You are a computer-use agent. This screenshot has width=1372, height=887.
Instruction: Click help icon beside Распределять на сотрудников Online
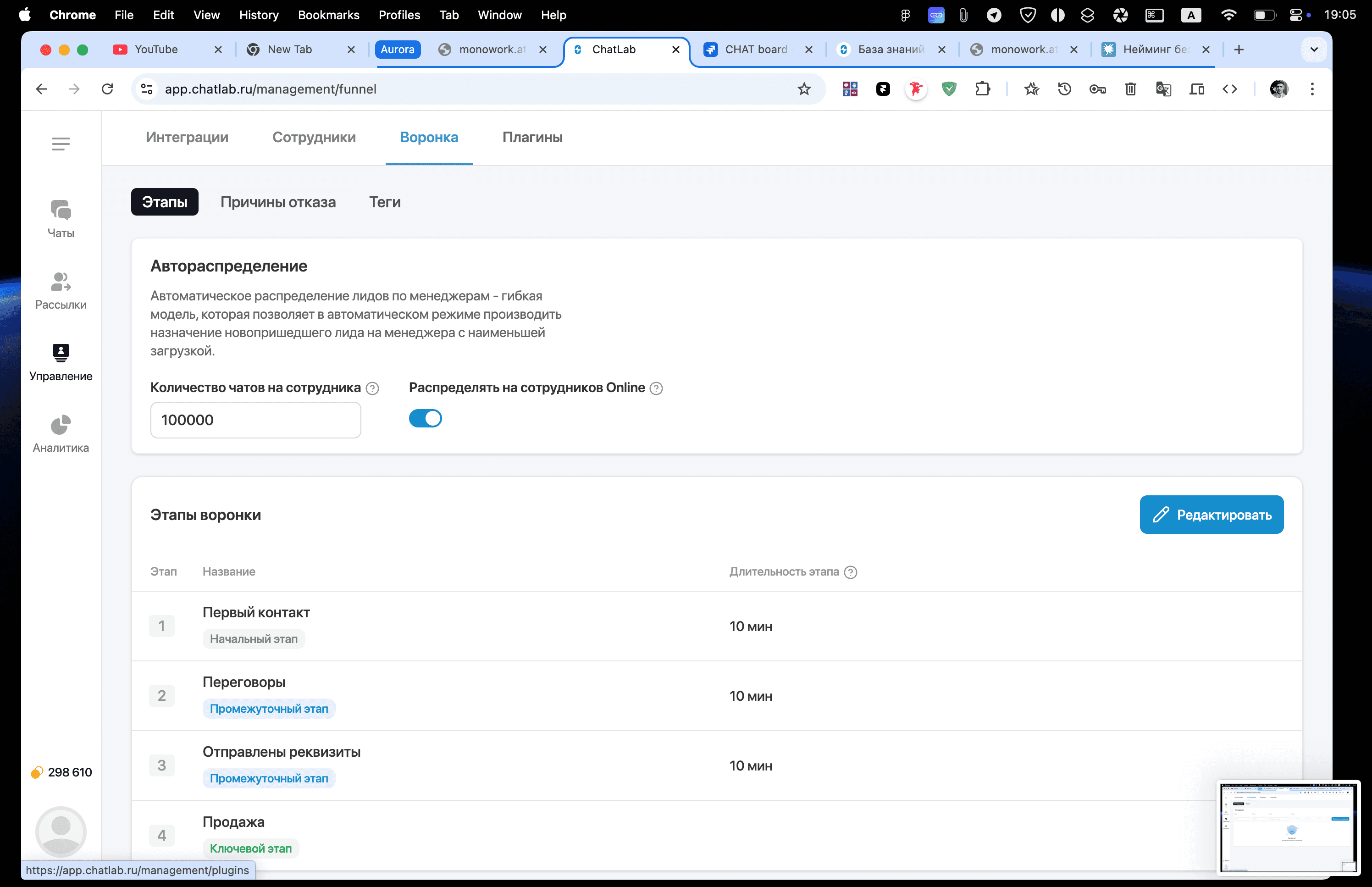tap(656, 388)
